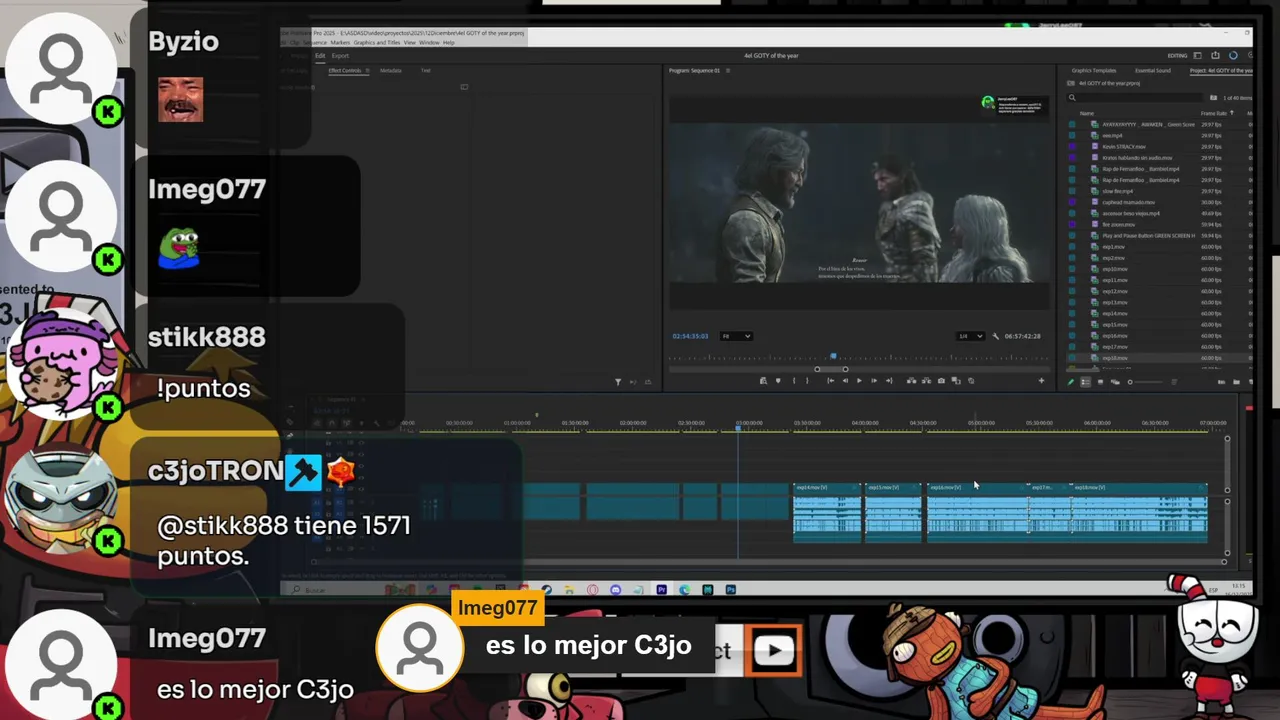Open the Edit tab in the header
The height and width of the screenshot is (720, 1280).
pyautogui.click(x=320, y=55)
